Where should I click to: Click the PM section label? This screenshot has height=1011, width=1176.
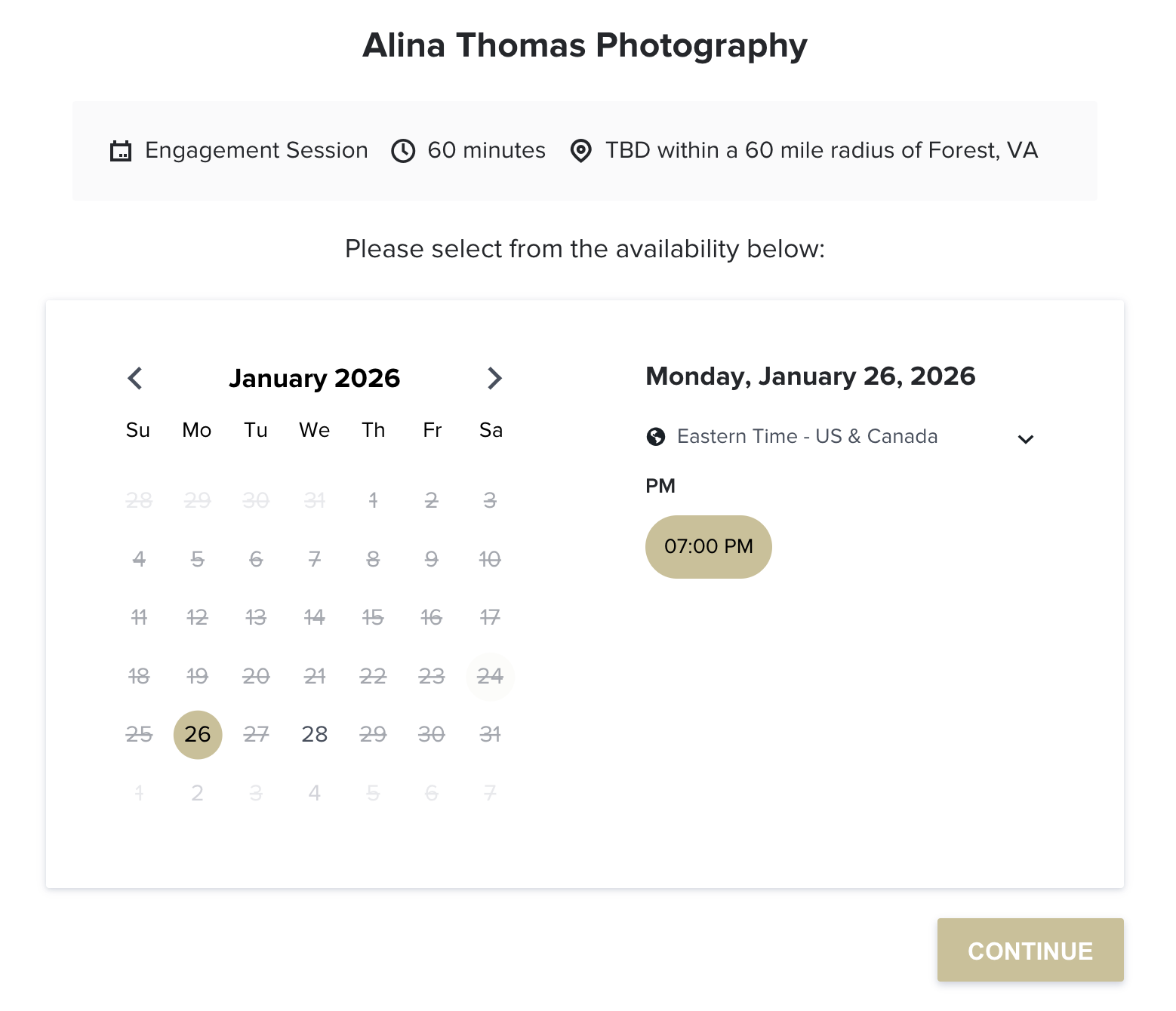click(660, 486)
